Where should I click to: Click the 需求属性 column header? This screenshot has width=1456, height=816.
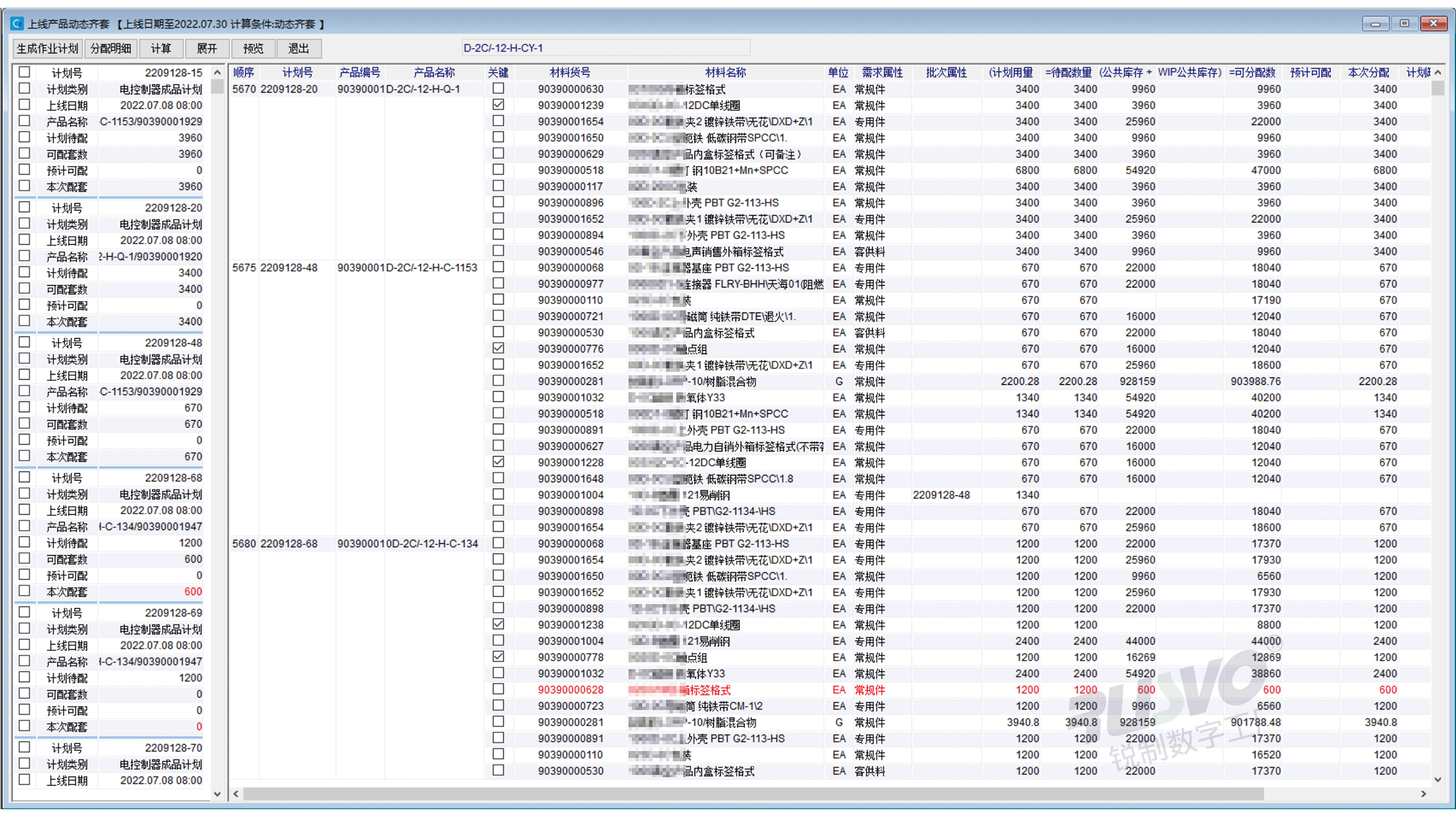tap(882, 72)
